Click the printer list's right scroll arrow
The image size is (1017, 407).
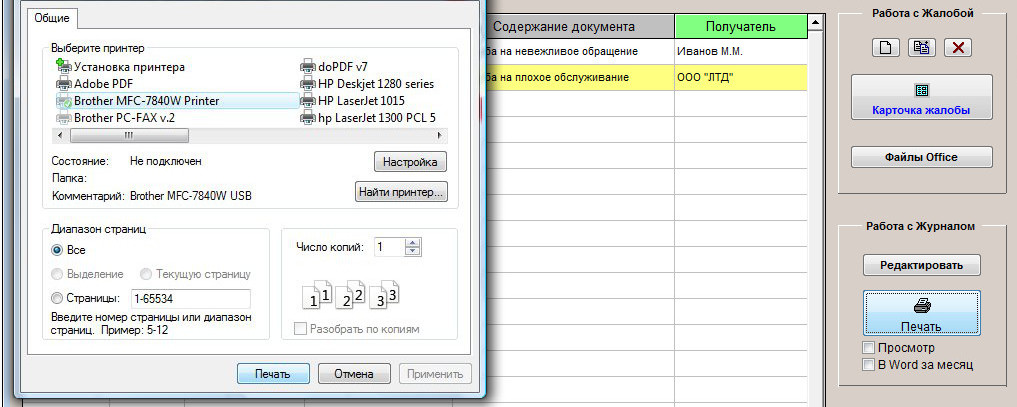[440, 135]
